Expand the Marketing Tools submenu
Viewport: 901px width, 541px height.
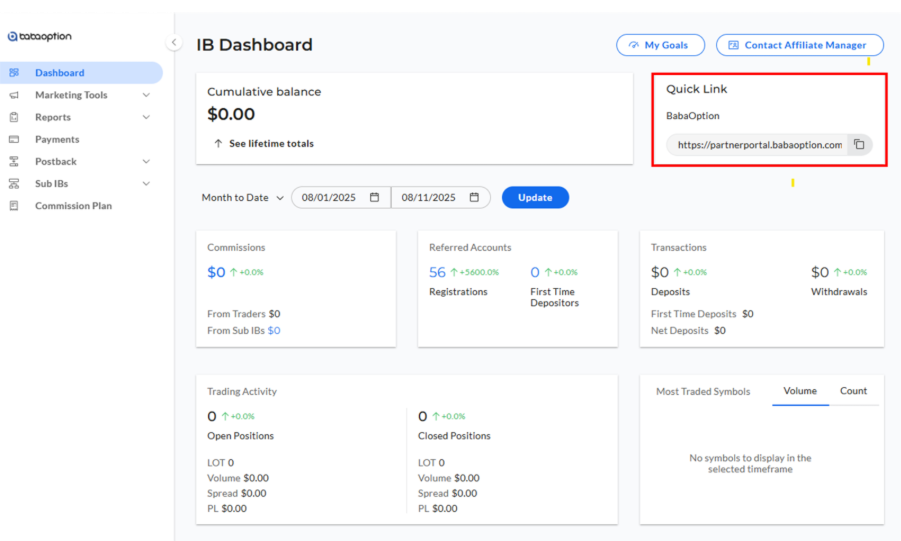pos(146,95)
